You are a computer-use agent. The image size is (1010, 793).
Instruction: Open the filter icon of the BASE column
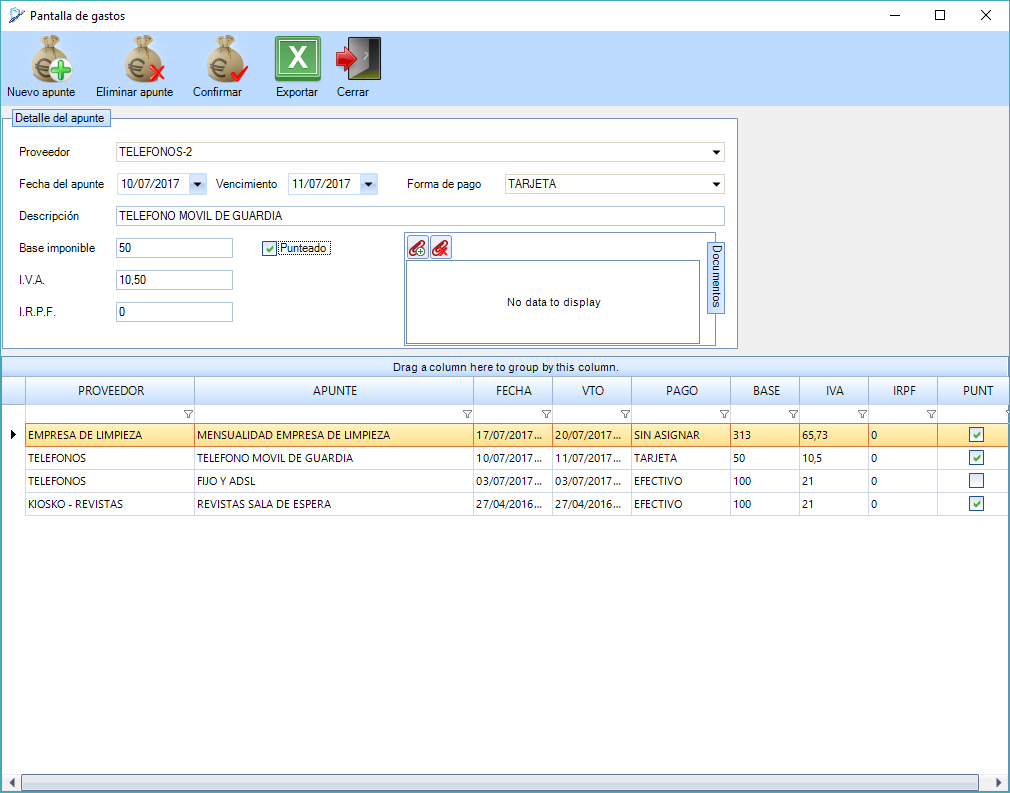click(x=794, y=414)
